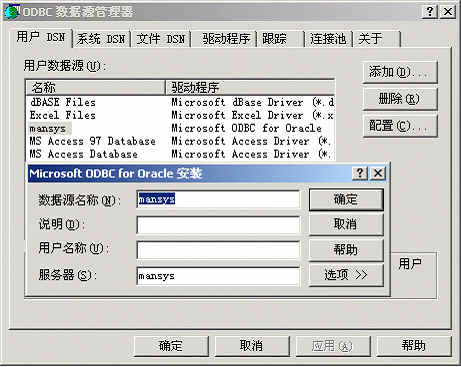Click inside the 用户名称 input field
Screen dimensions: 461x367
click(x=218, y=250)
